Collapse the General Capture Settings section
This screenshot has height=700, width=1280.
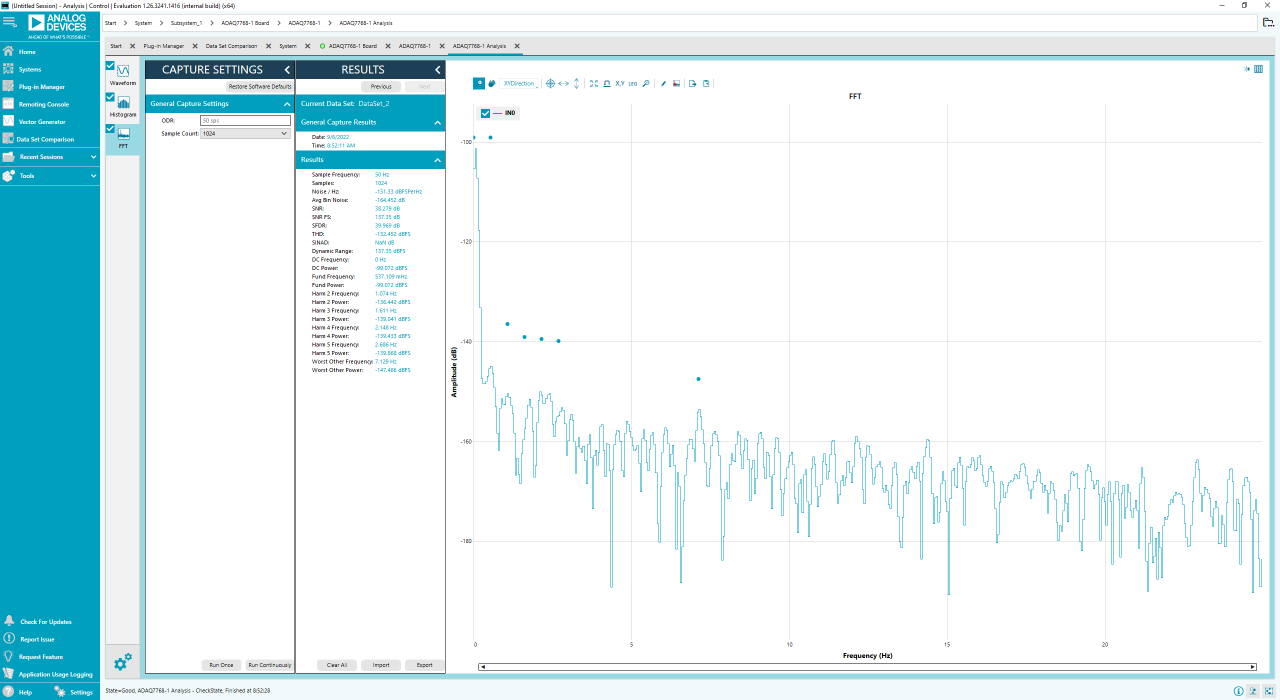(x=288, y=103)
